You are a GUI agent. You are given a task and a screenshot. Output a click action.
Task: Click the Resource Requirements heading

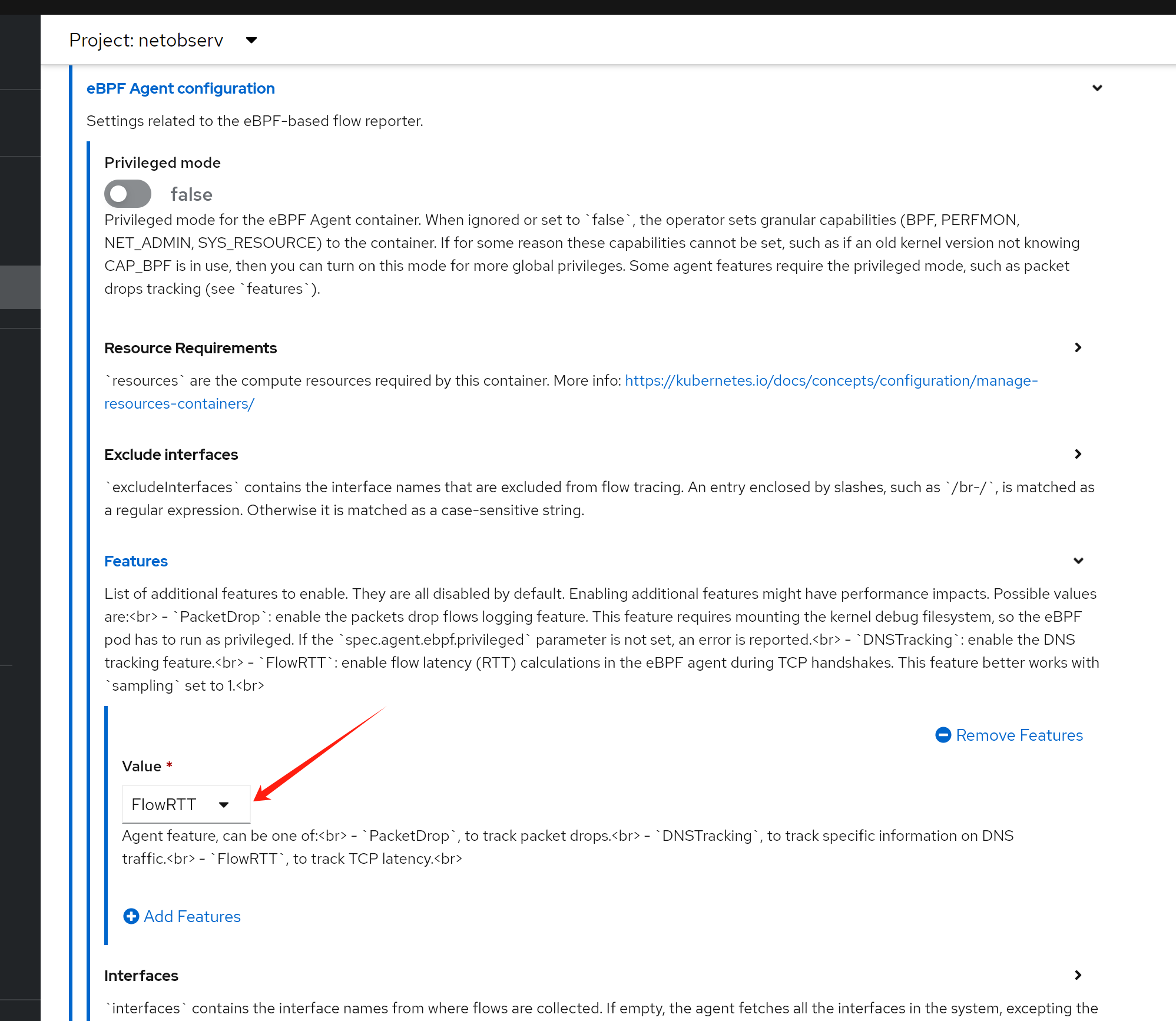coord(190,348)
